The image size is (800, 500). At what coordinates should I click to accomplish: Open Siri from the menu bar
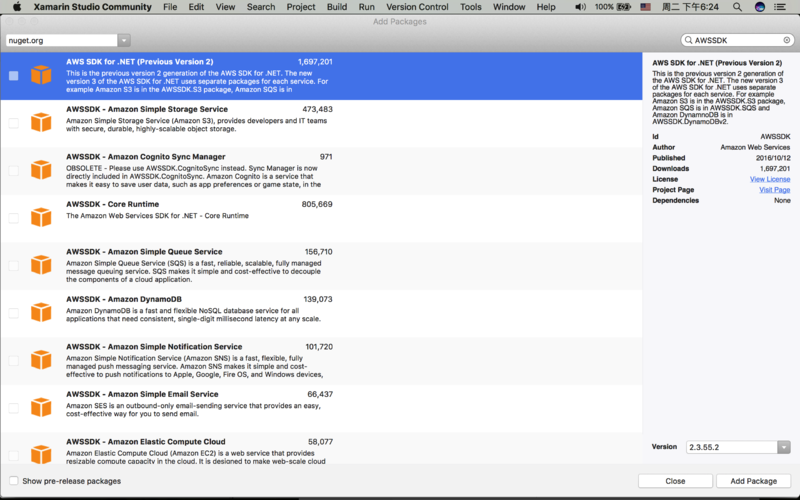(x=760, y=7)
